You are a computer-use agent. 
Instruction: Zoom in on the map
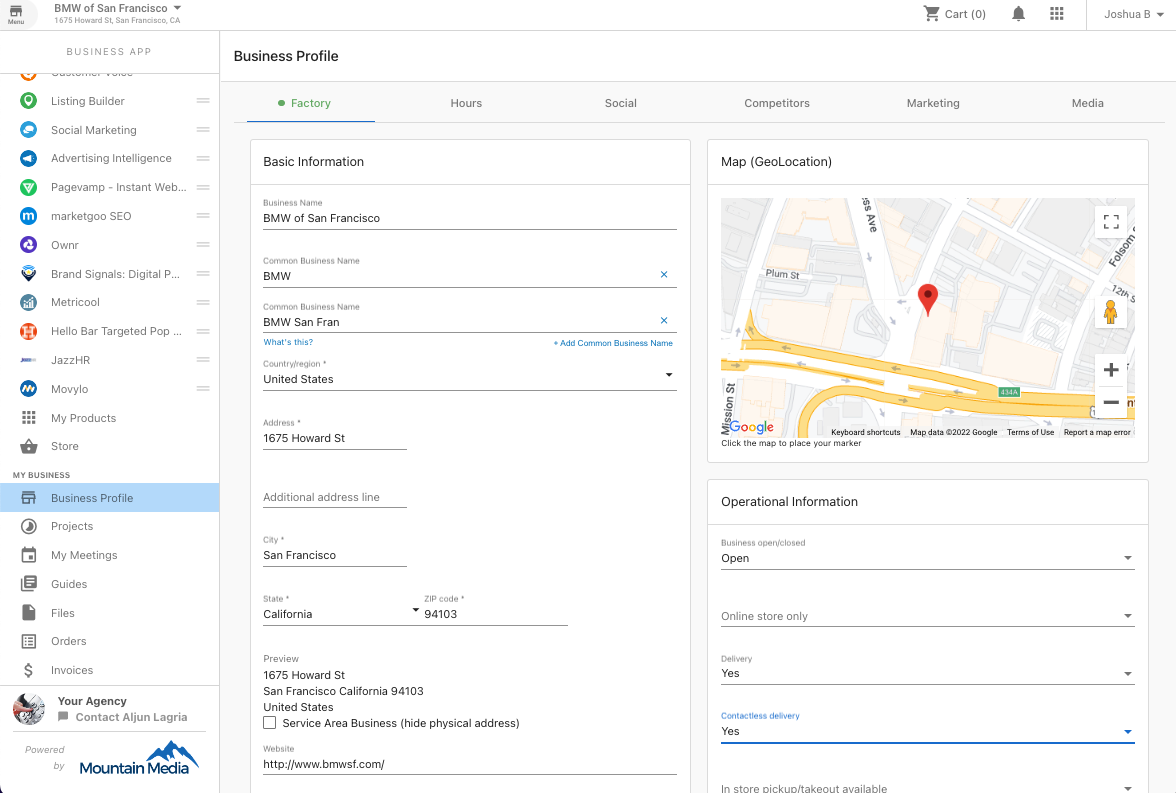click(1111, 370)
